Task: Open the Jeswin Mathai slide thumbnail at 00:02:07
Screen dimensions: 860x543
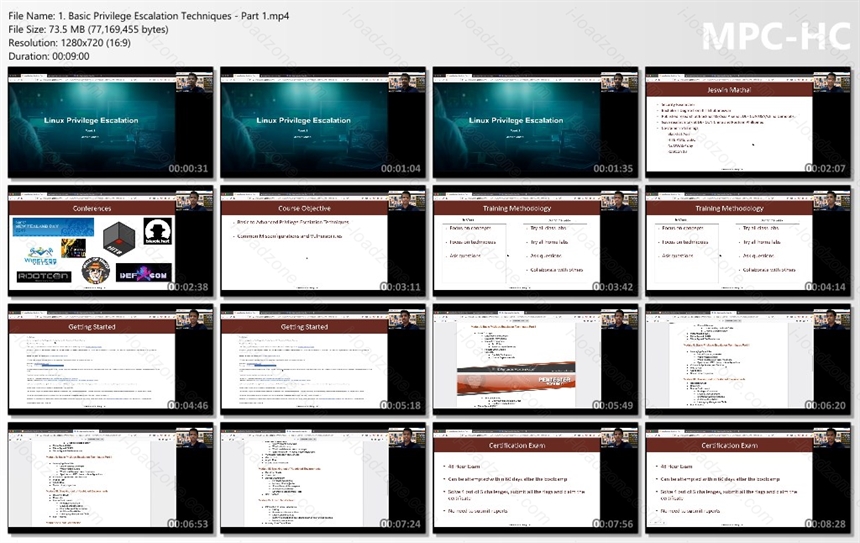Action: [x=748, y=123]
